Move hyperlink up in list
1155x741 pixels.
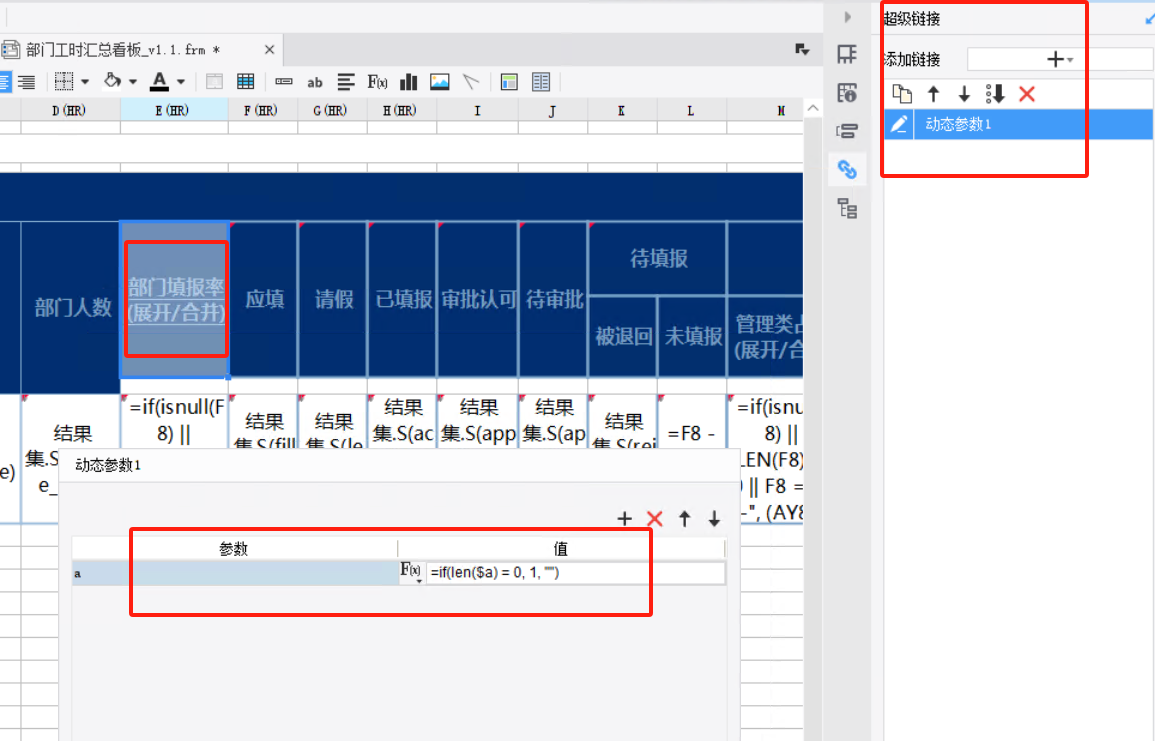click(x=933, y=94)
